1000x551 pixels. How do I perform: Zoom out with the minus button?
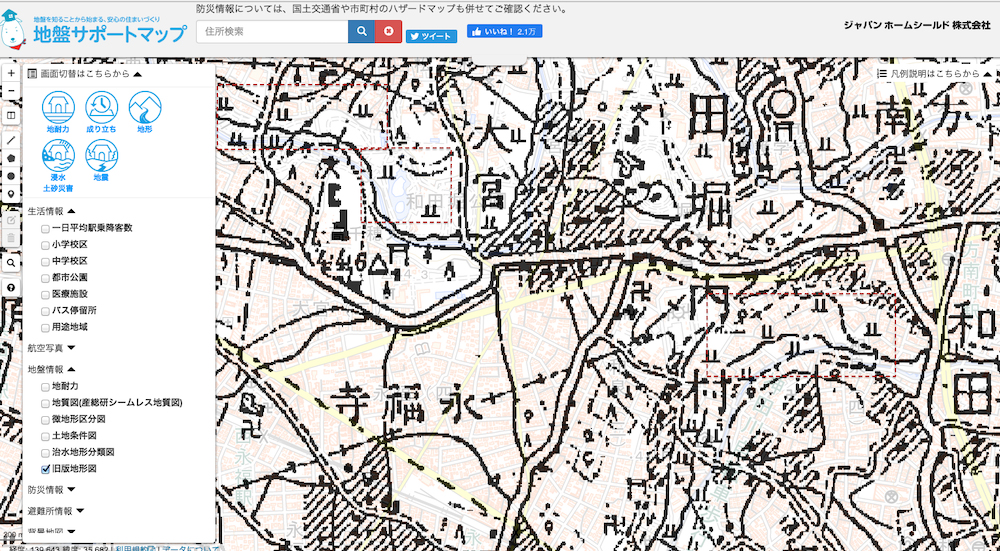(11, 91)
